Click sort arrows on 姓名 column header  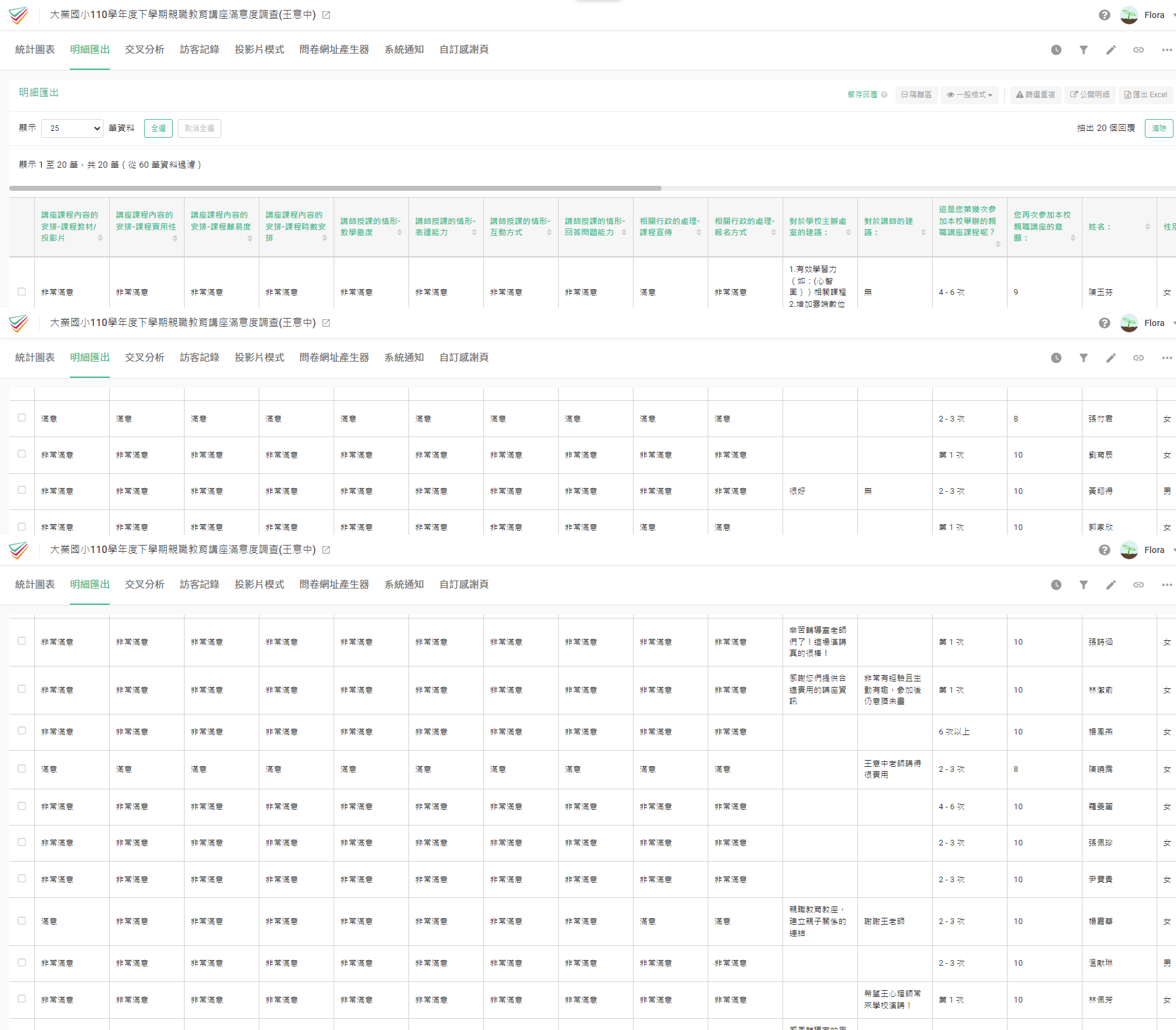pyautogui.click(x=1147, y=227)
